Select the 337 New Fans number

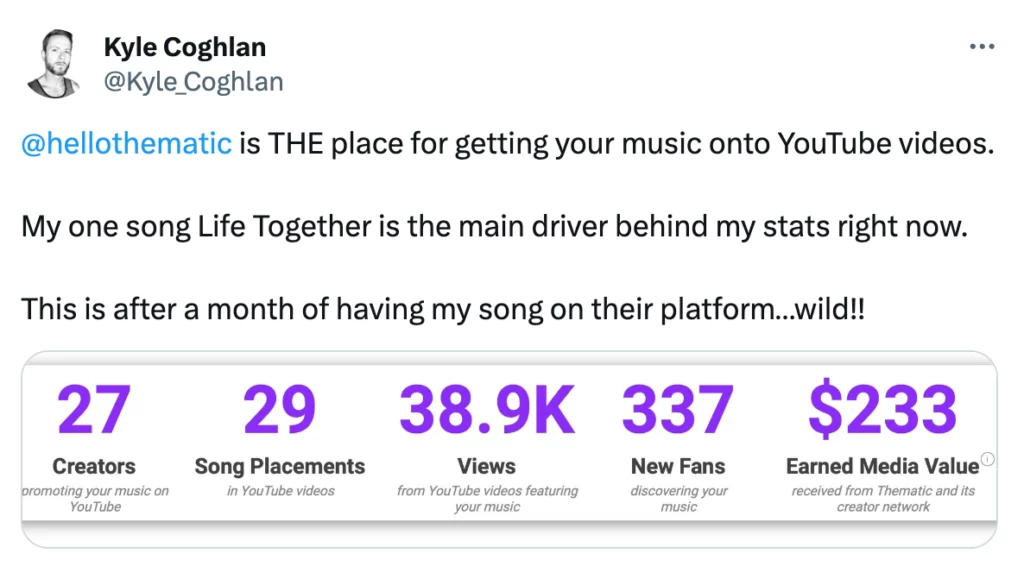(678, 410)
